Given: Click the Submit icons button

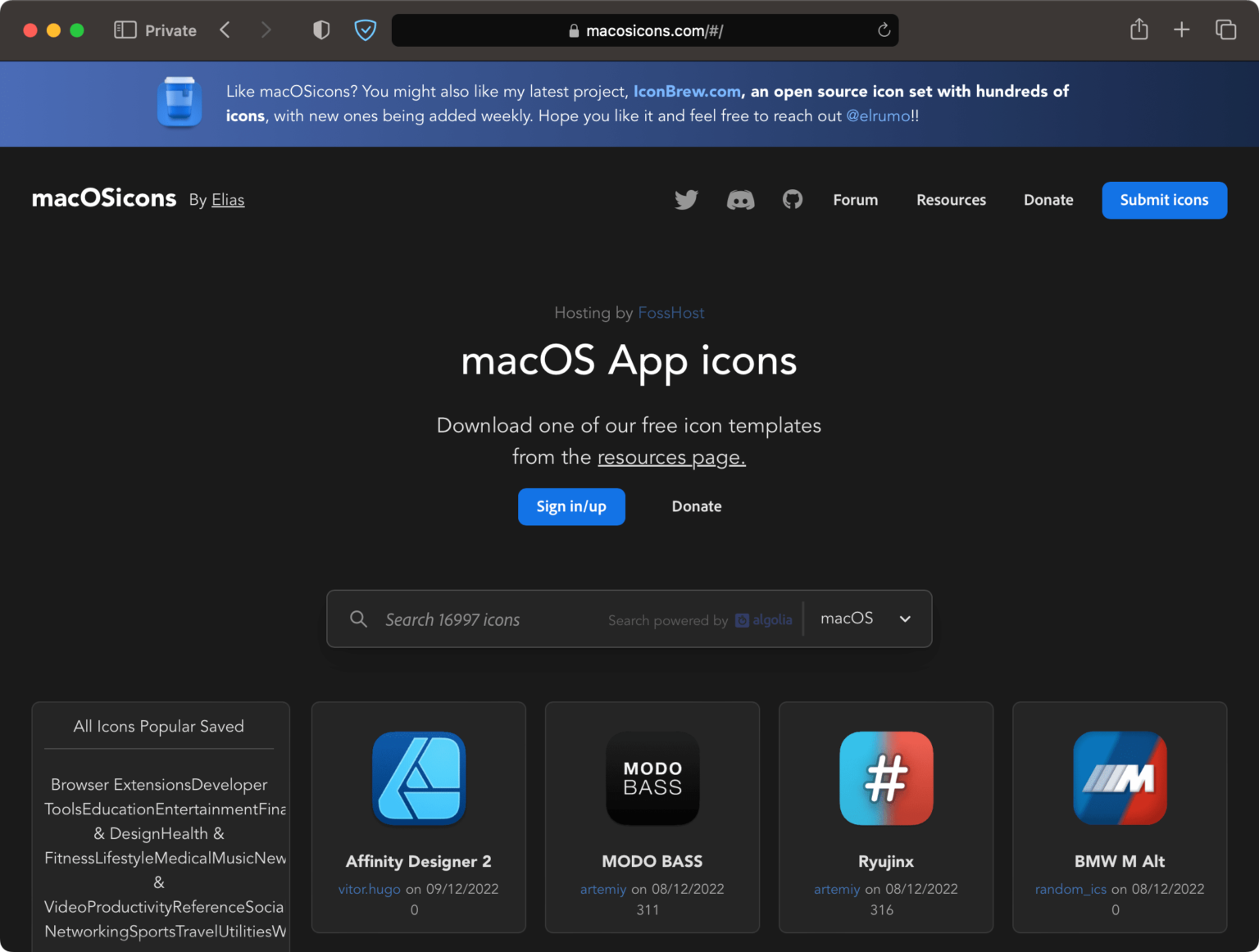Looking at the screenshot, I should 1164,200.
